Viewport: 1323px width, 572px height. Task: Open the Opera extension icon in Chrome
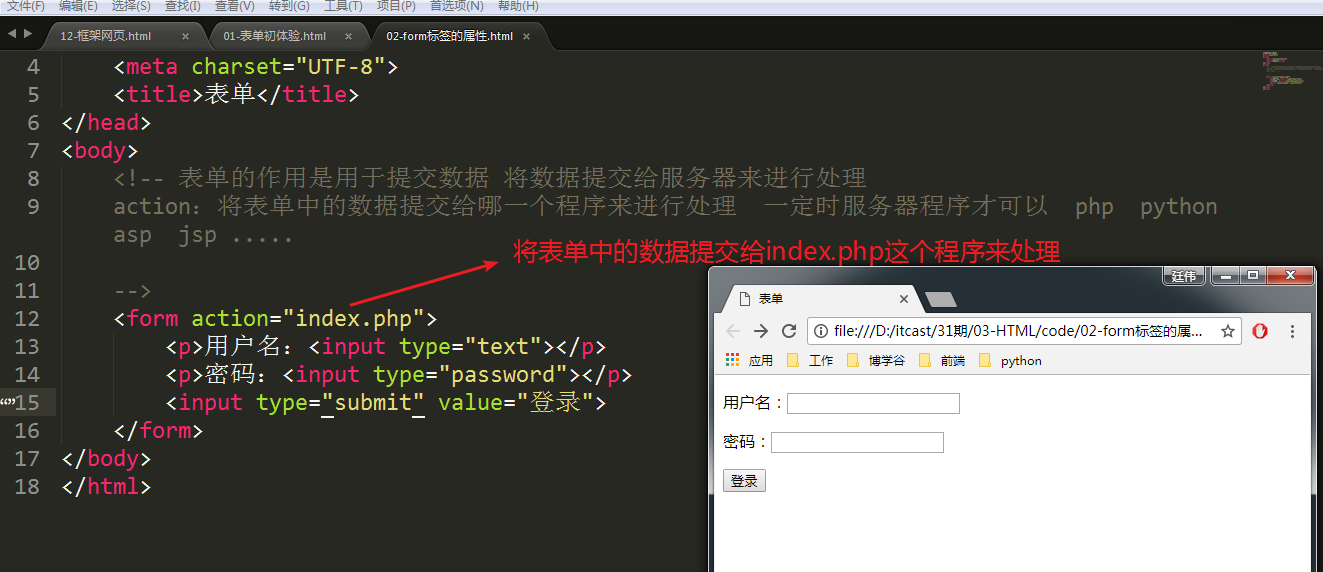(x=1260, y=331)
